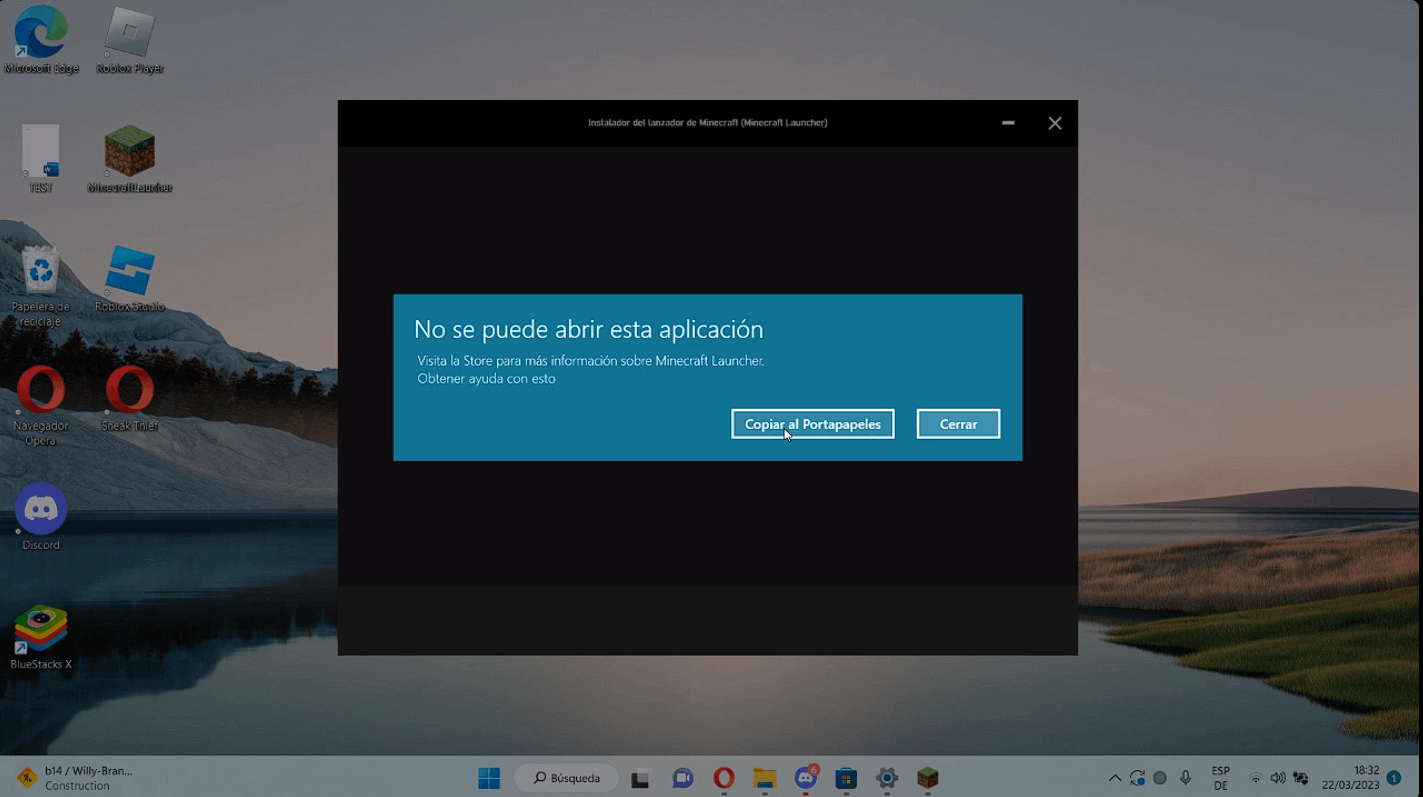Viewport: 1423px width, 797px height.
Task: Click the Copiar al Portapapeles button
Action: click(812, 424)
